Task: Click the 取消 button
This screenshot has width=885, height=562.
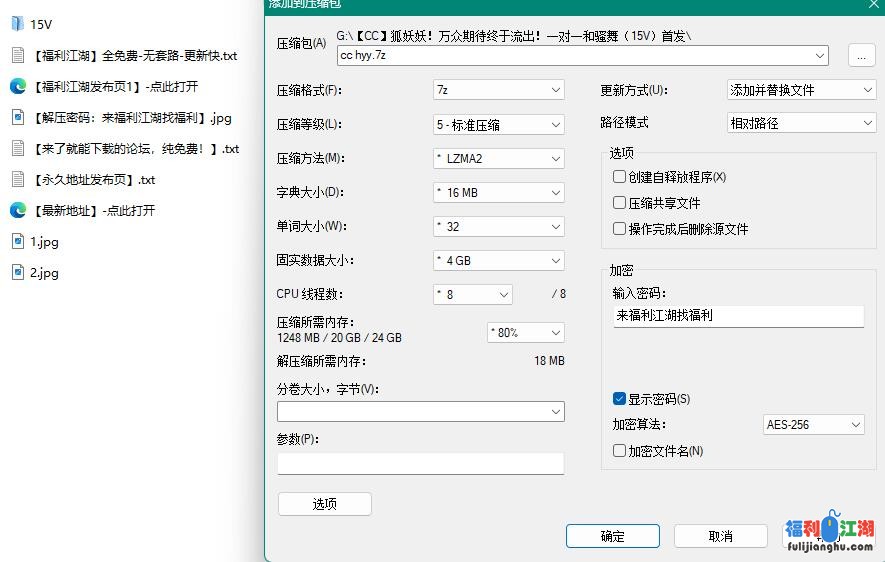Action: click(x=720, y=536)
